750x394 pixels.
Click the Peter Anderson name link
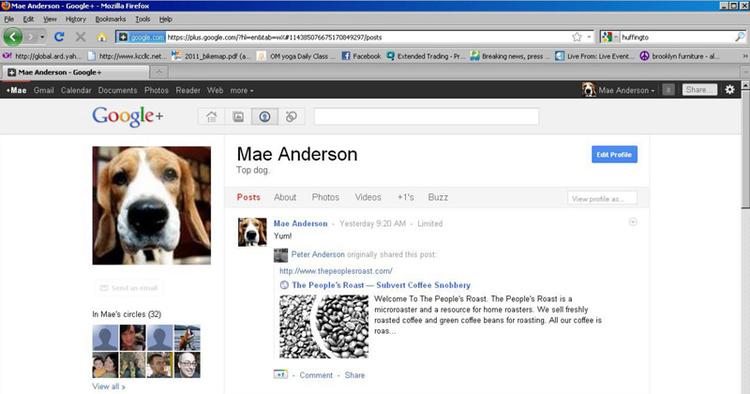pyautogui.click(x=318, y=254)
